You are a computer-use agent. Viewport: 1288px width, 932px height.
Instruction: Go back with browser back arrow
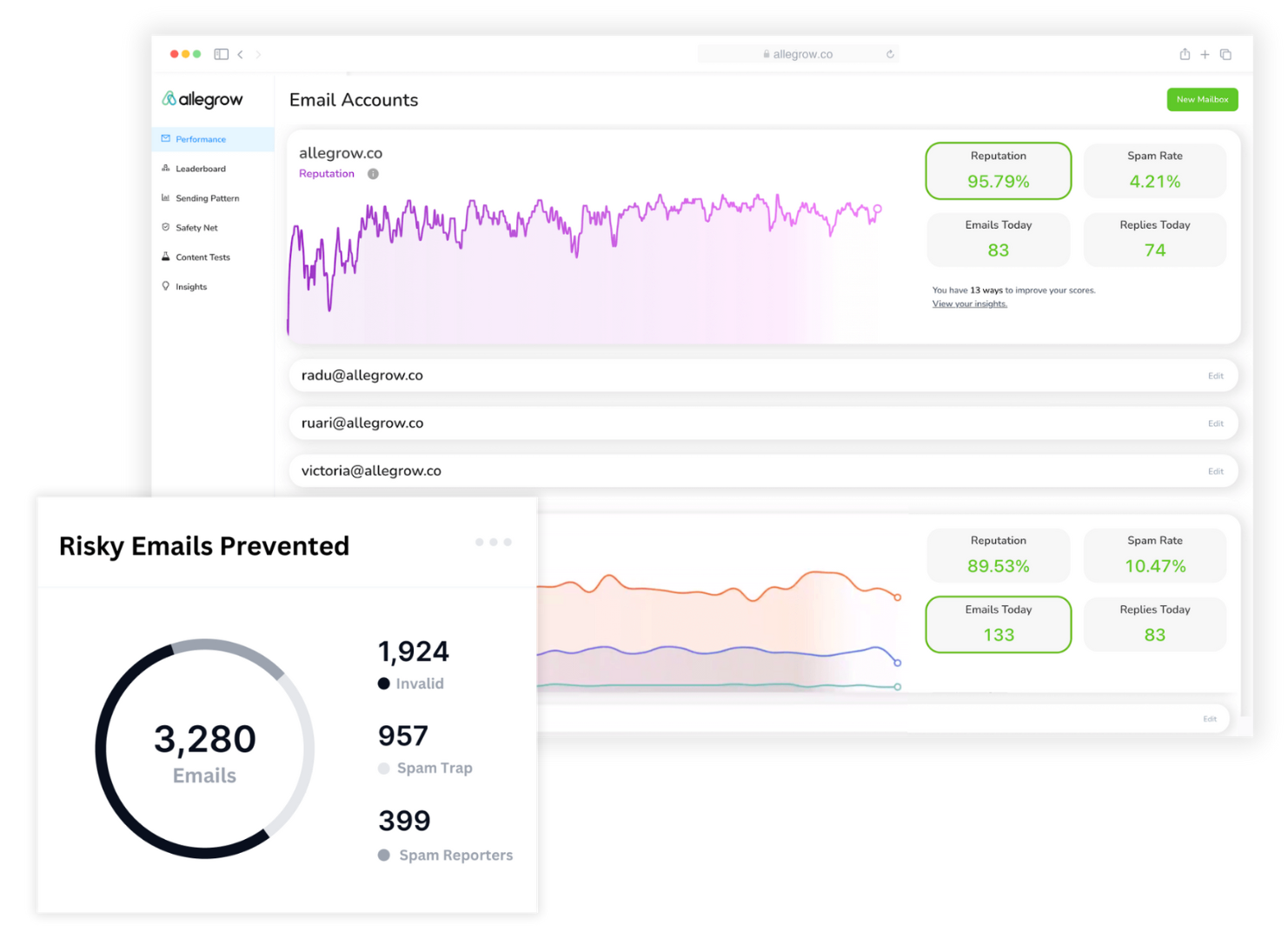pos(241,54)
